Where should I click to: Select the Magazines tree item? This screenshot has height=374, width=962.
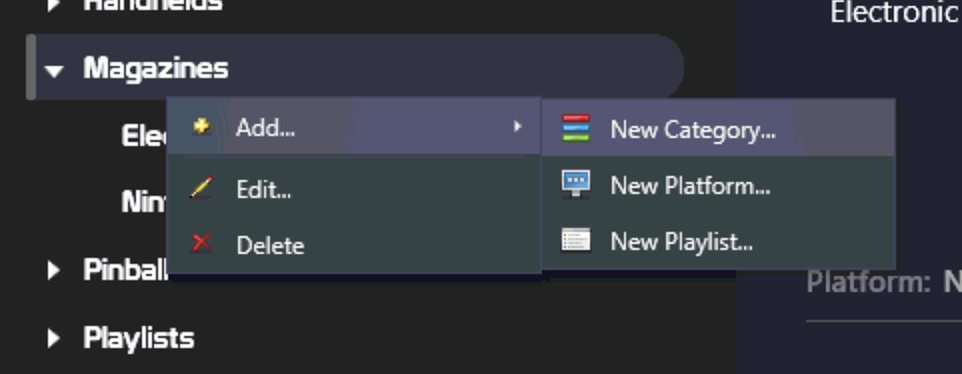pos(155,67)
